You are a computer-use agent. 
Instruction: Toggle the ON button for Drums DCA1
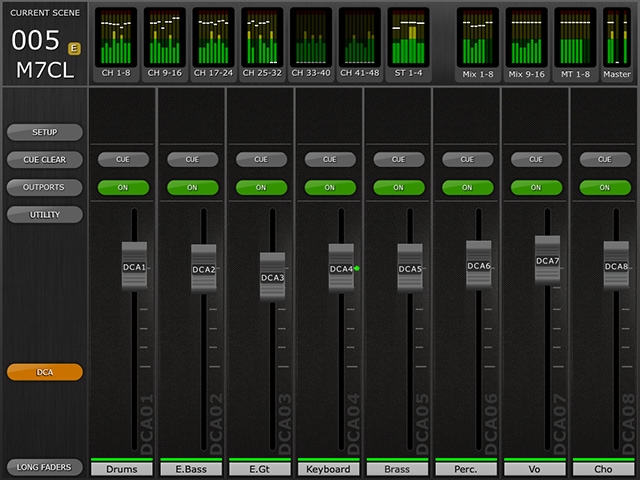123,187
